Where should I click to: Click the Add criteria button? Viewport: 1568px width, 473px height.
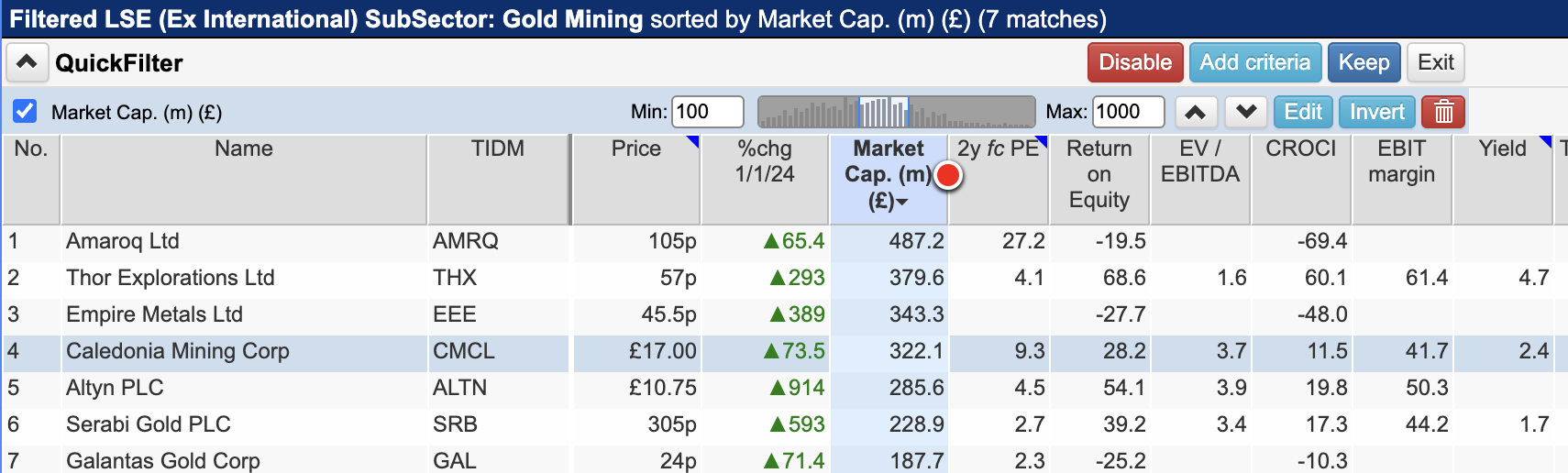pos(1255,62)
